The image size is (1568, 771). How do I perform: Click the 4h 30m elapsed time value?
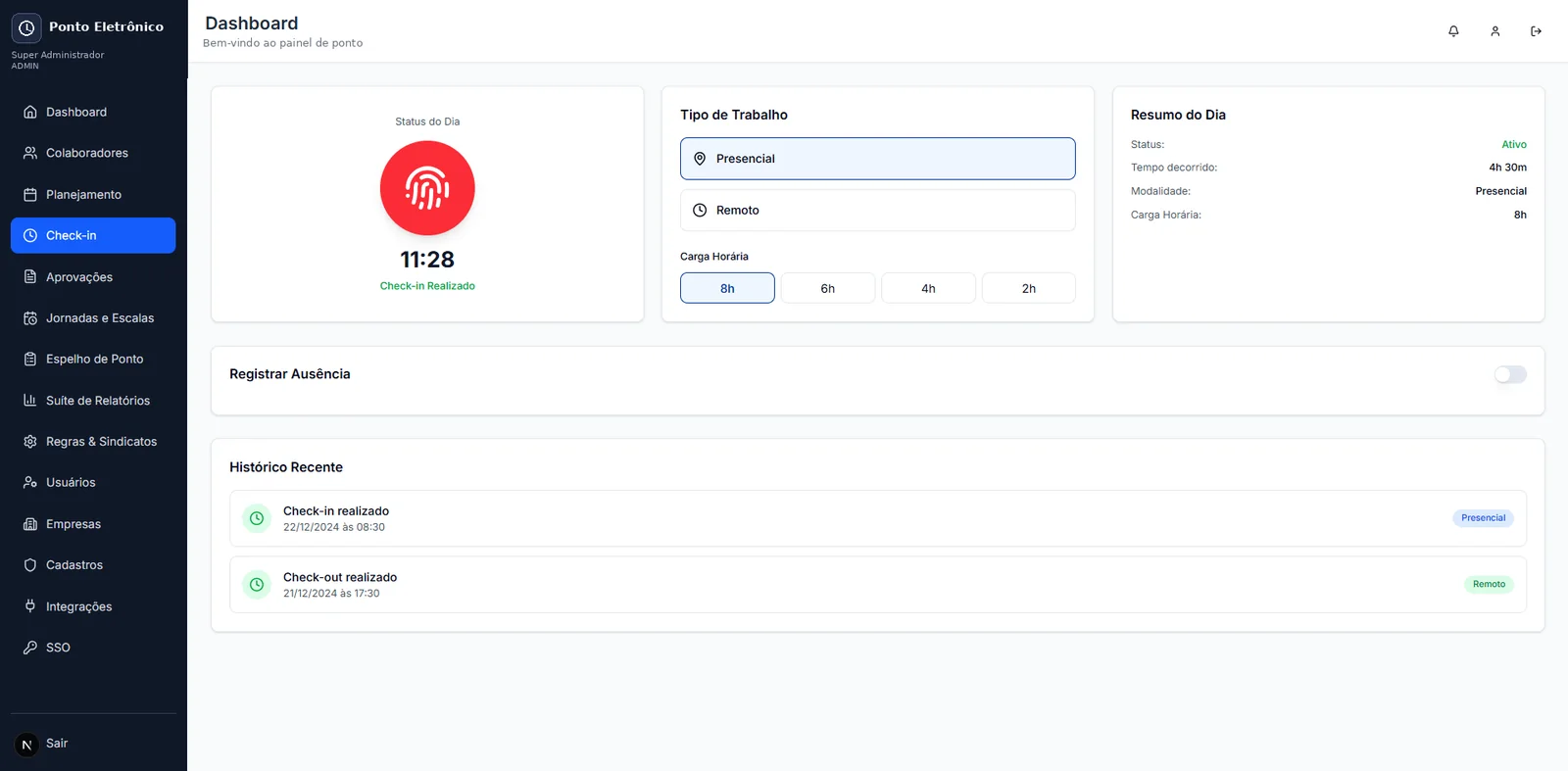pos(1507,168)
